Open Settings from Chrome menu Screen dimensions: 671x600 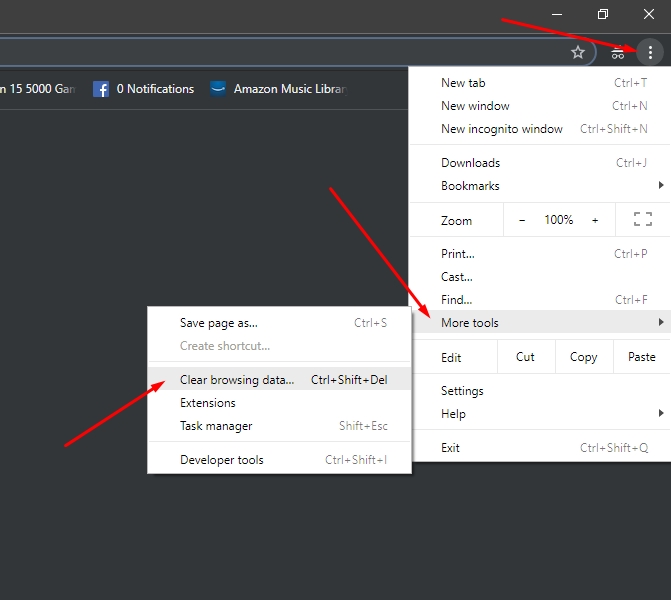(540, 391)
